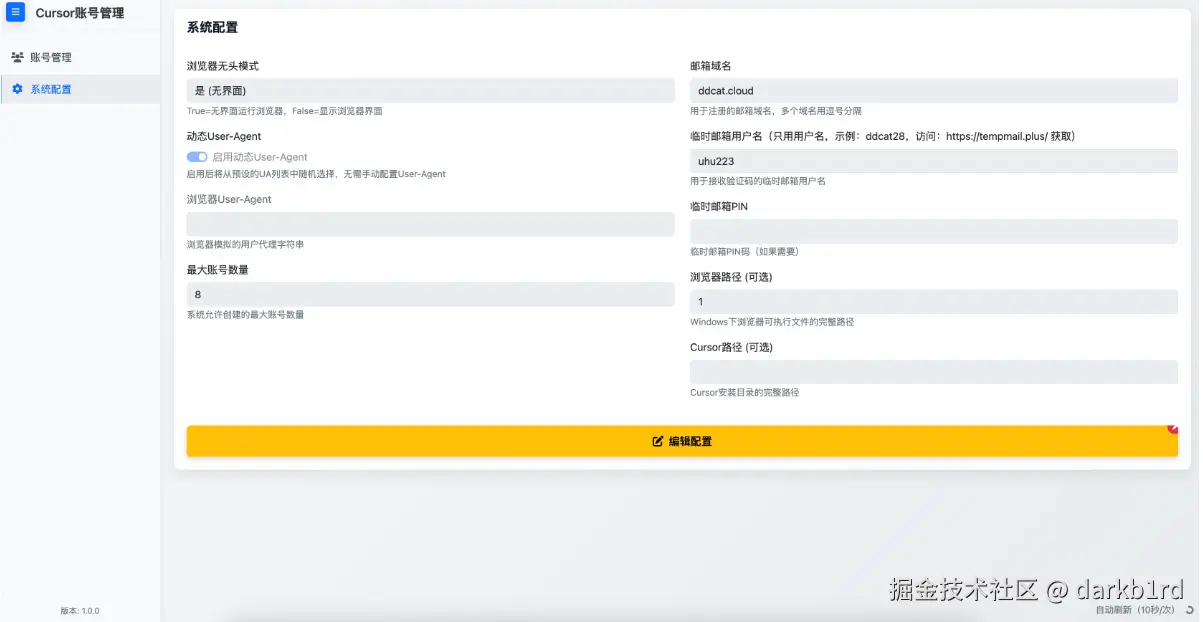Click the hint 用于接收验证码的临时邮箱用户名
The image size is (1203, 622).
tap(758, 181)
